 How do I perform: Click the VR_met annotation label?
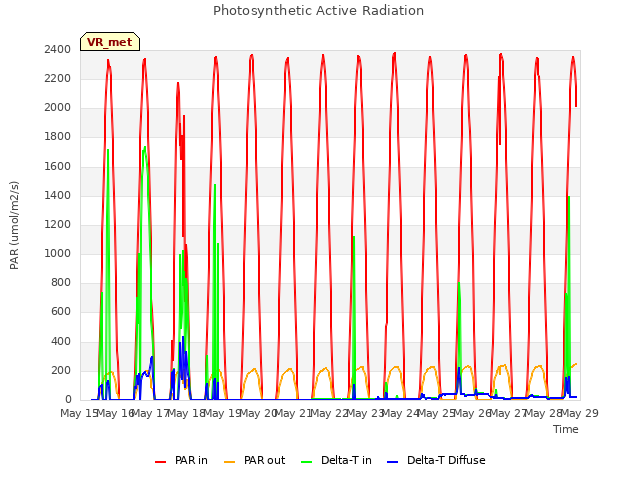pyautogui.click(x=110, y=42)
